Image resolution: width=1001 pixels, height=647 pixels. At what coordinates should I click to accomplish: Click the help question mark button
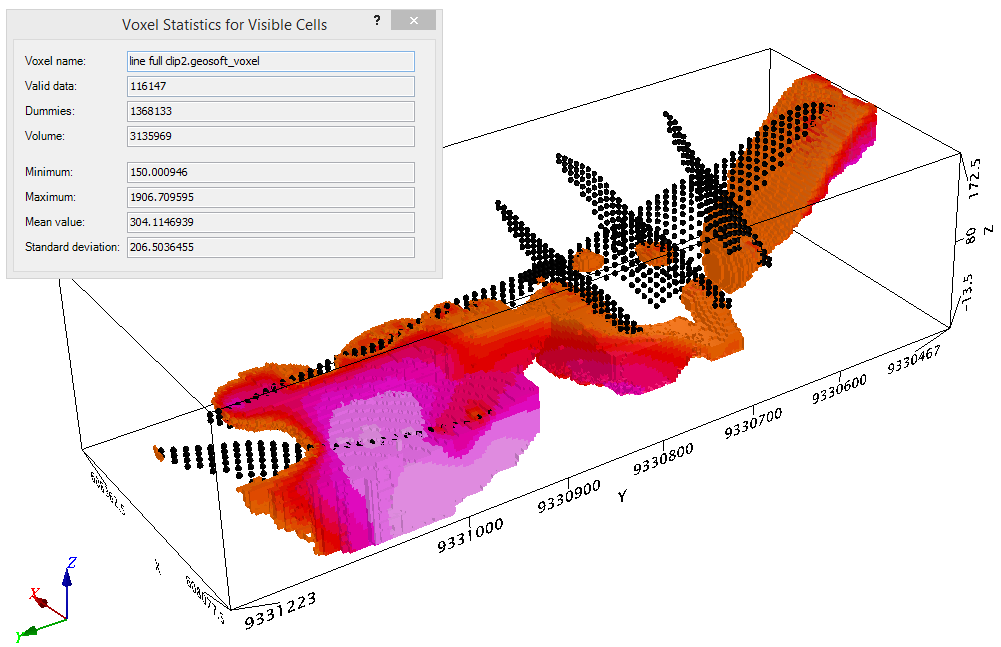tap(375, 21)
